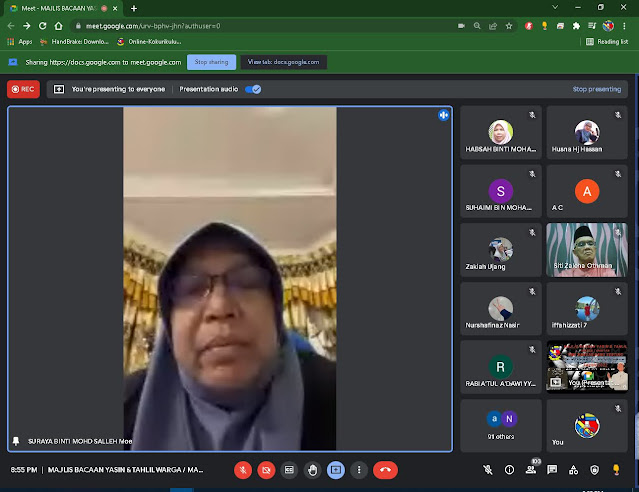This screenshot has height=492, width=639.
Task: Select the You participant tile
Action: pyautogui.click(x=587, y=426)
